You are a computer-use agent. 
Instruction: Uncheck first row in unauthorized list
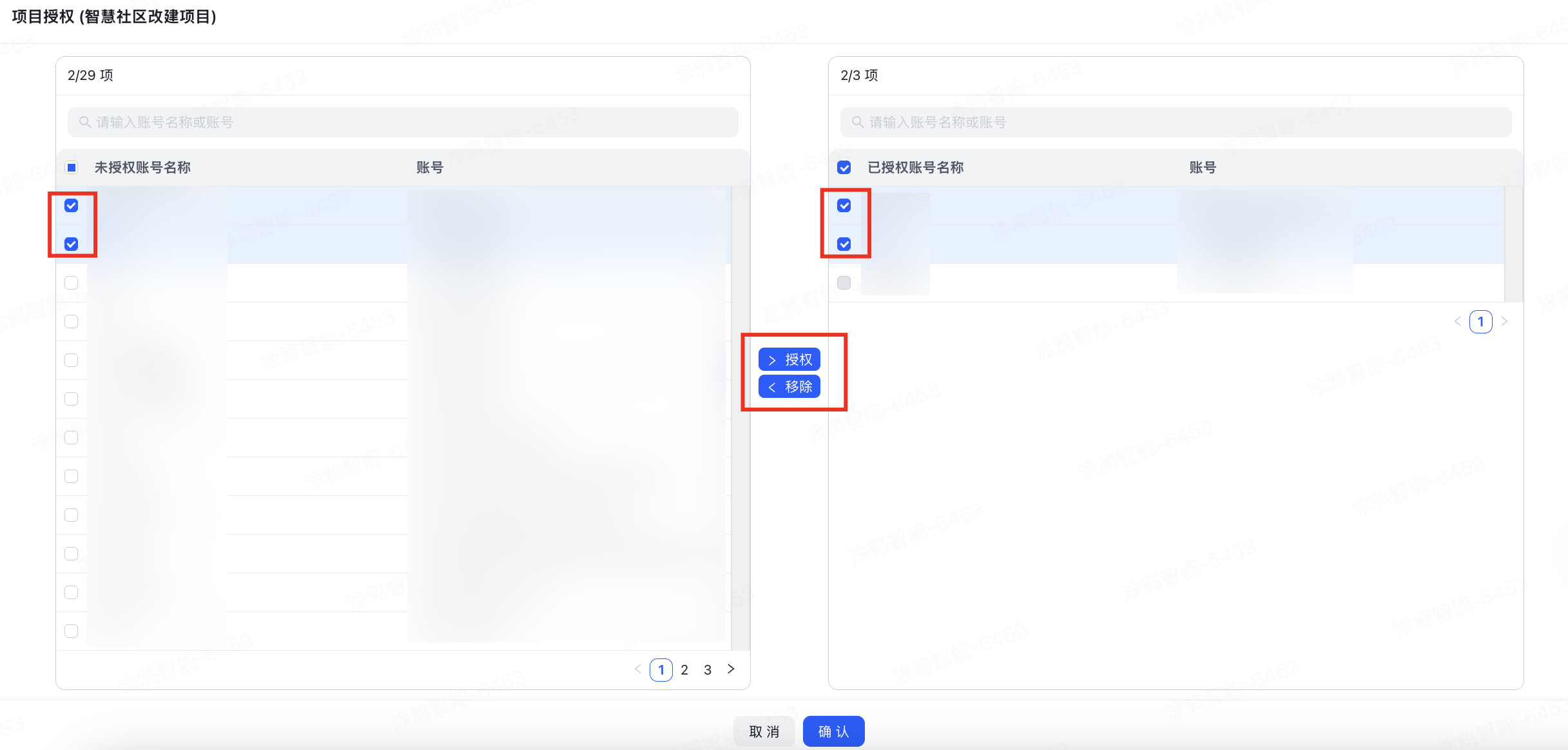72,206
